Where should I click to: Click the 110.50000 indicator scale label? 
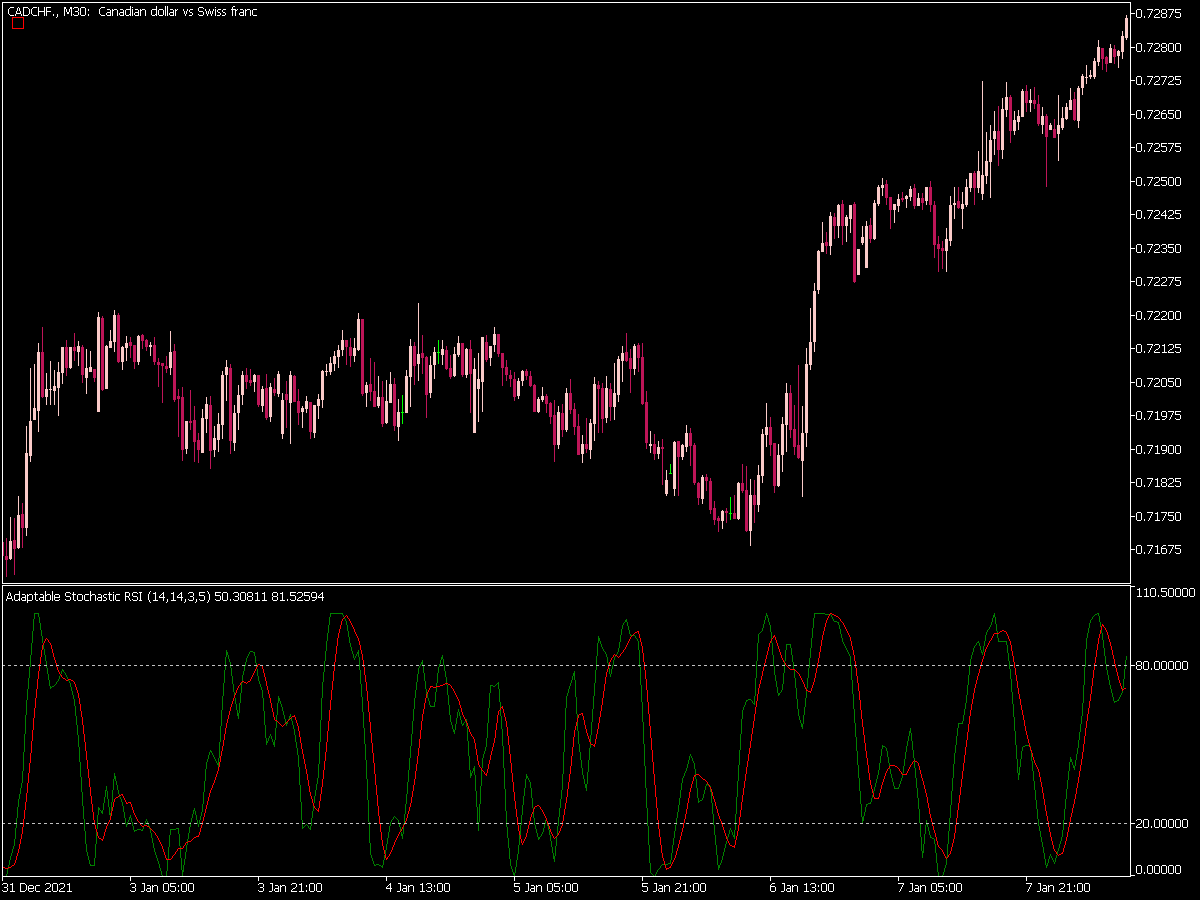pos(1168,593)
